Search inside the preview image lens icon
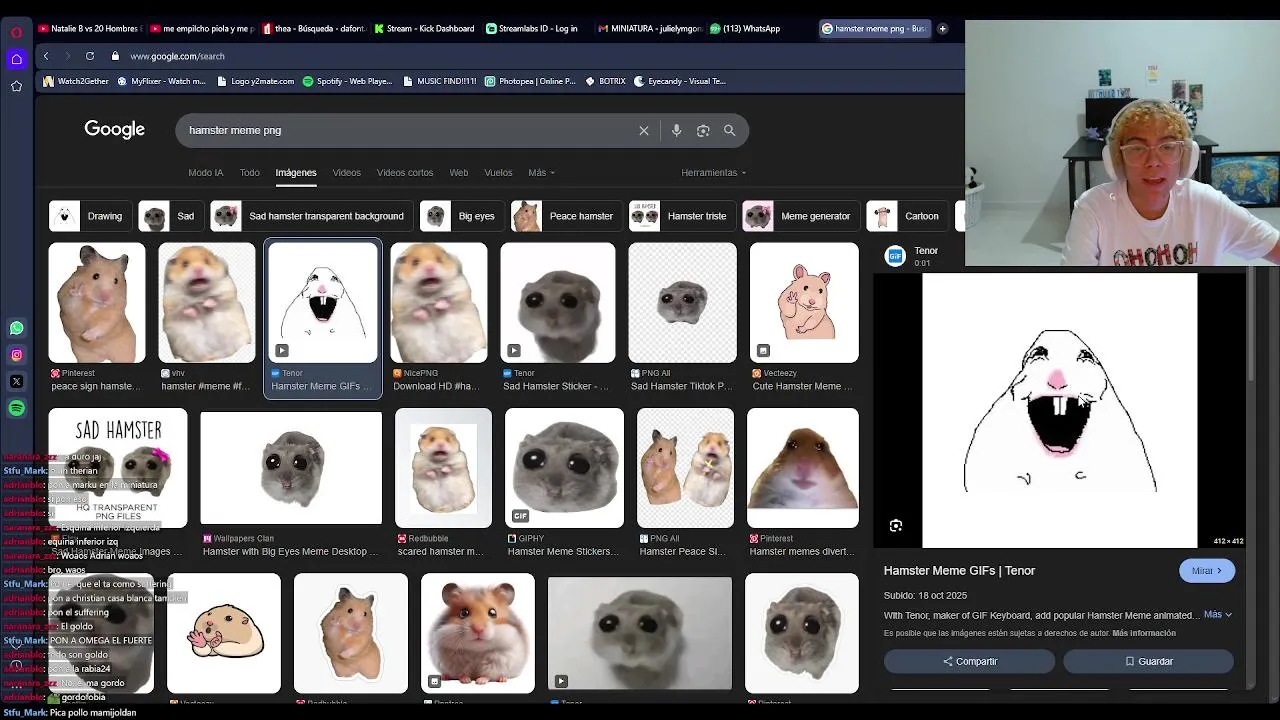Image resolution: width=1280 pixels, height=720 pixels. coord(896,526)
